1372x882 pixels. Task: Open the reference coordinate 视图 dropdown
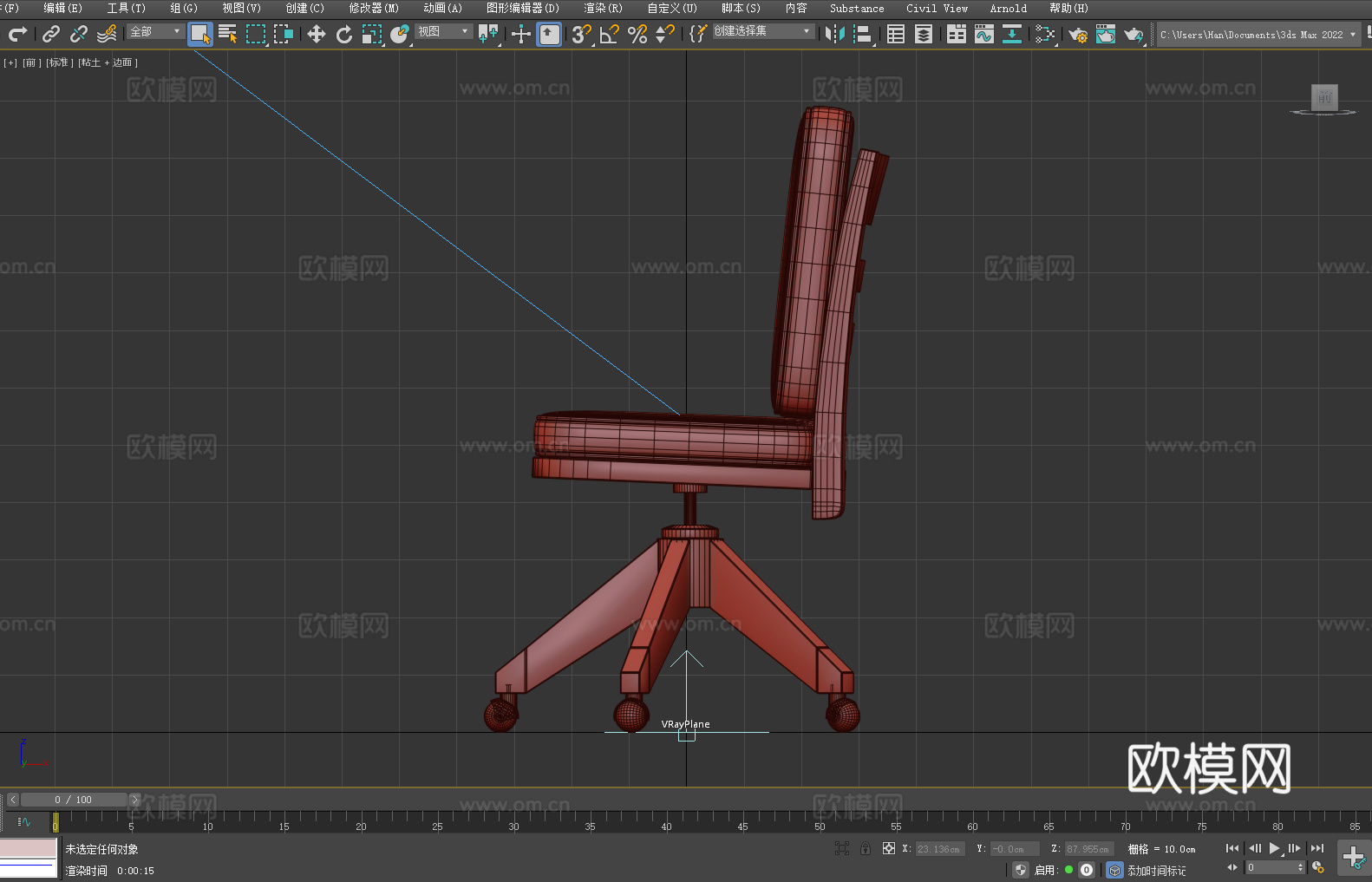(443, 31)
